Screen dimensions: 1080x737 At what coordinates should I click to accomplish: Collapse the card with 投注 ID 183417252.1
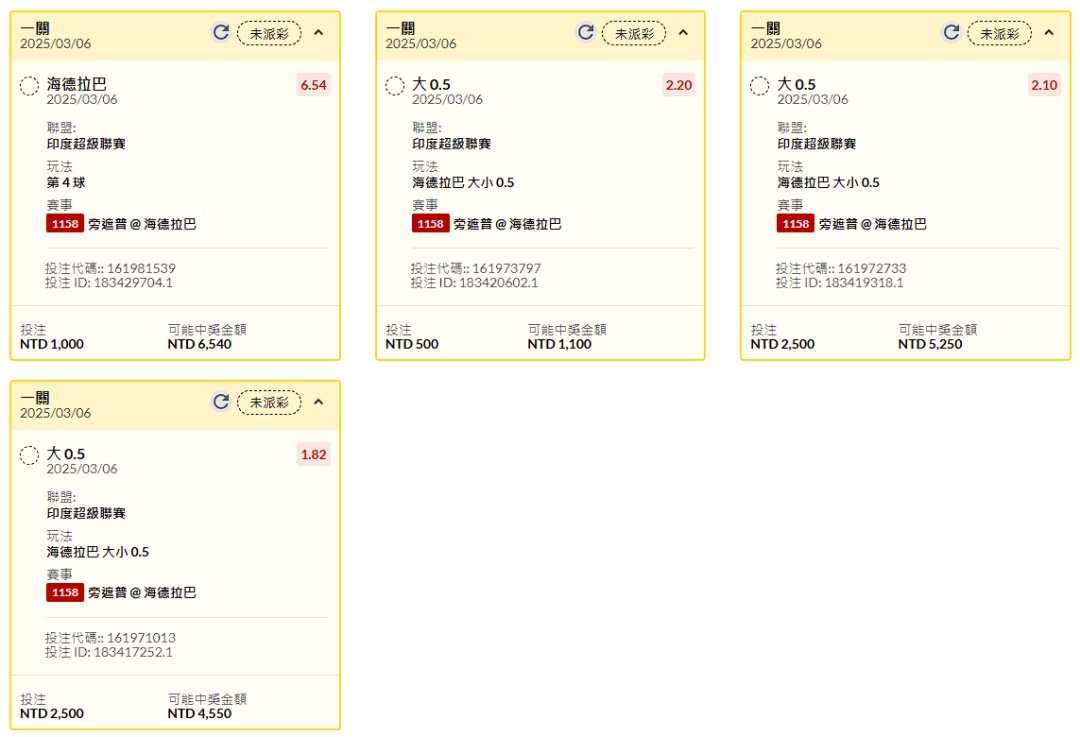(318, 402)
